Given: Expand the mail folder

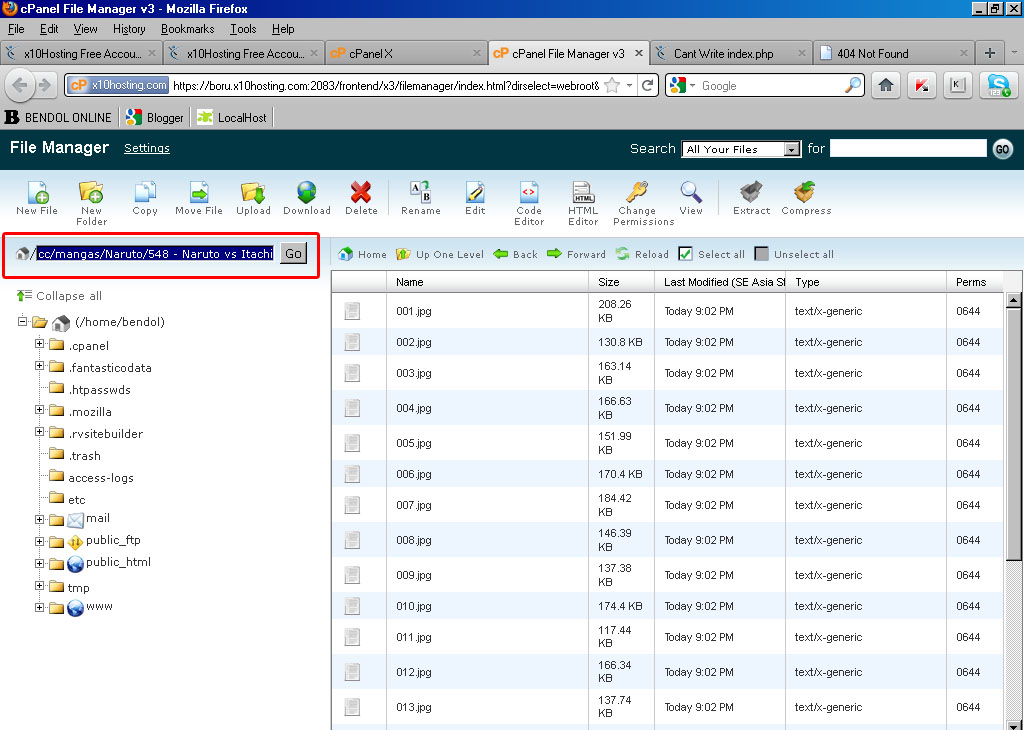Looking at the screenshot, I should click(39, 520).
